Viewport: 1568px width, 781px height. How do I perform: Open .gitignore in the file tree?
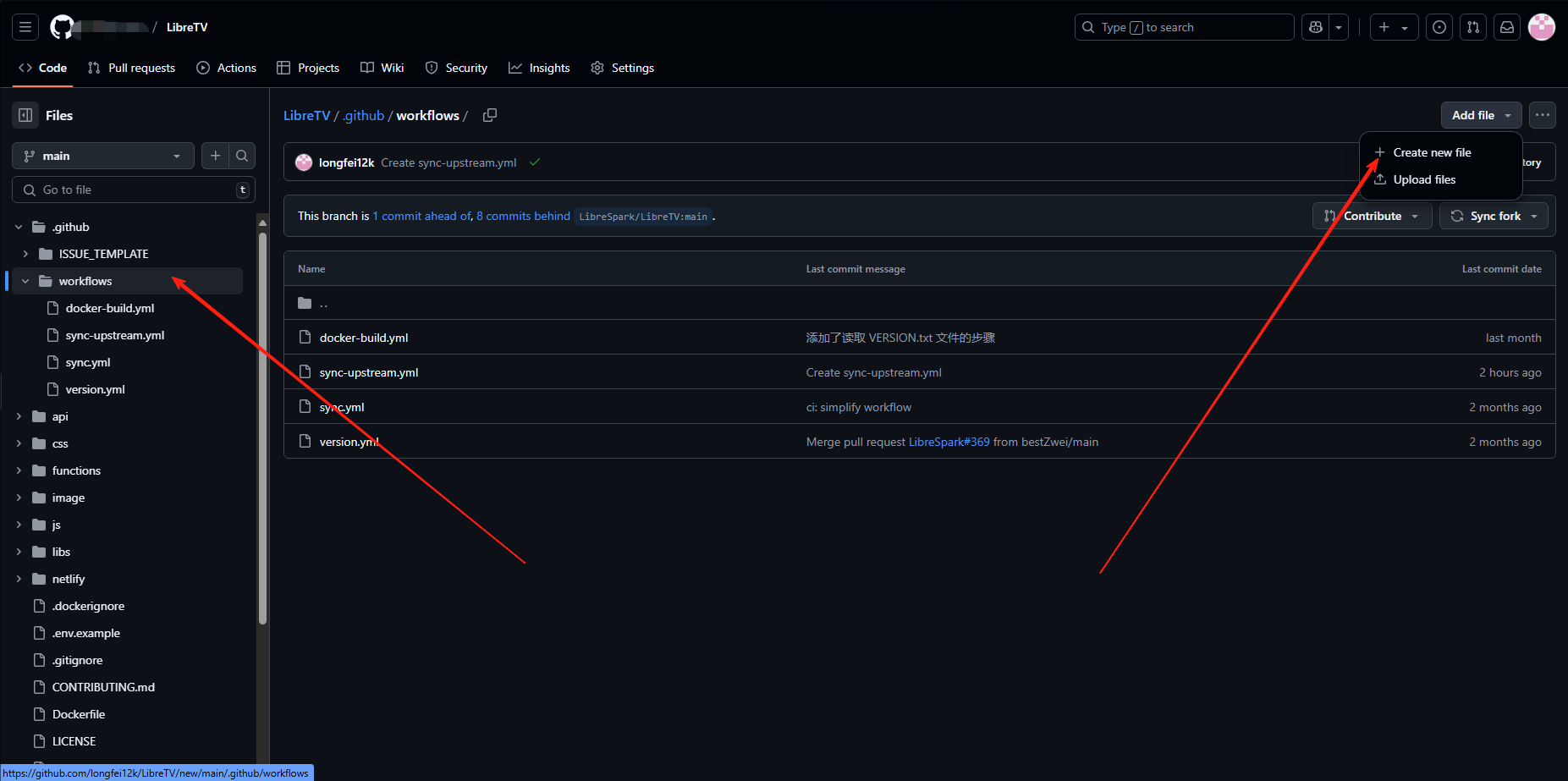click(78, 660)
